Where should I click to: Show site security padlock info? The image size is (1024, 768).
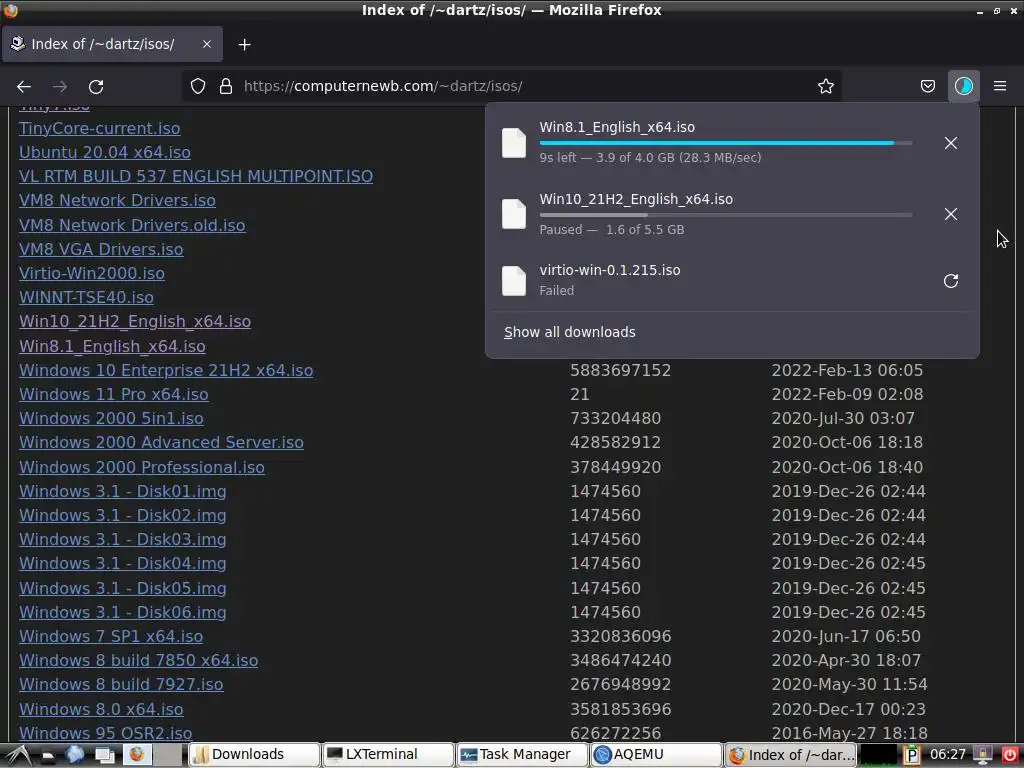[x=226, y=86]
